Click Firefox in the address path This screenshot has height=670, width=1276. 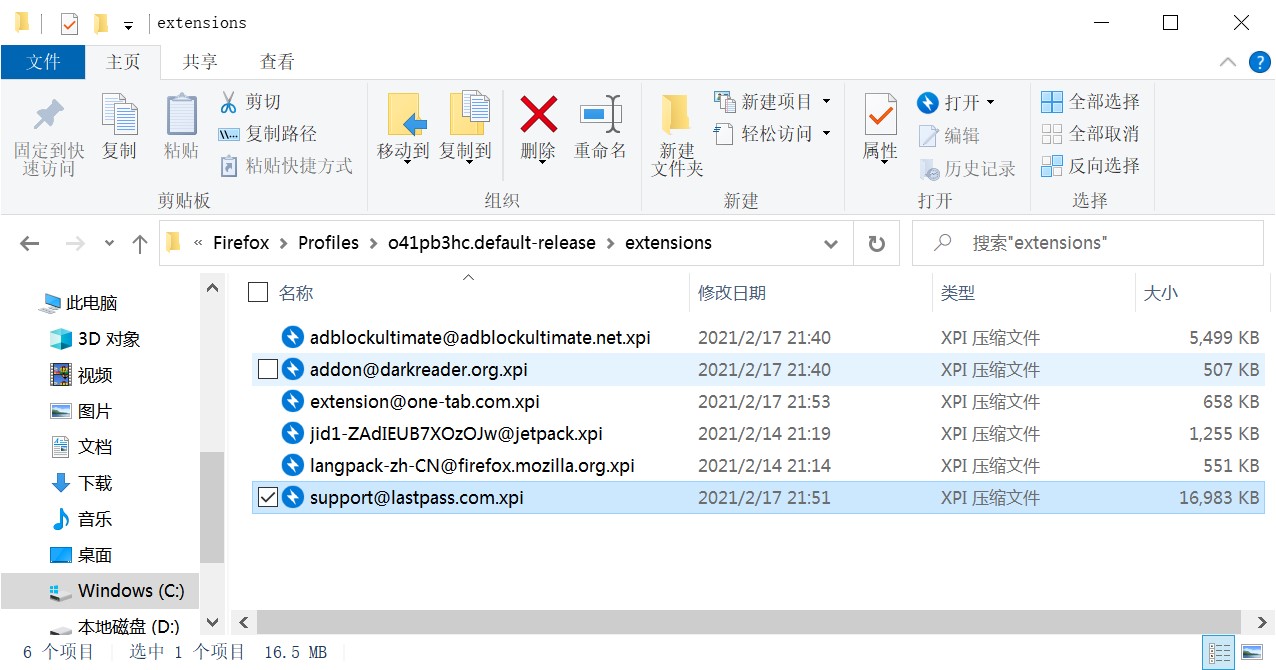(241, 243)
